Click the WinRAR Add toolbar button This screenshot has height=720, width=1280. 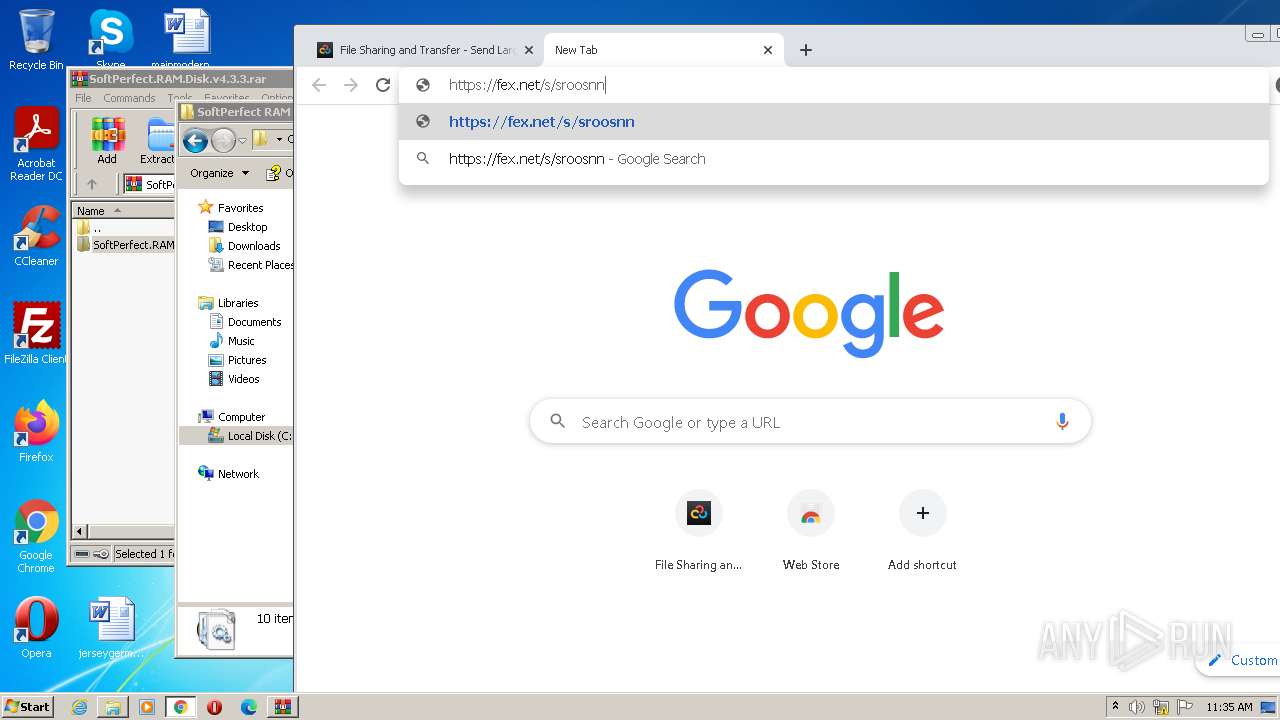click(x=107, y=141)
